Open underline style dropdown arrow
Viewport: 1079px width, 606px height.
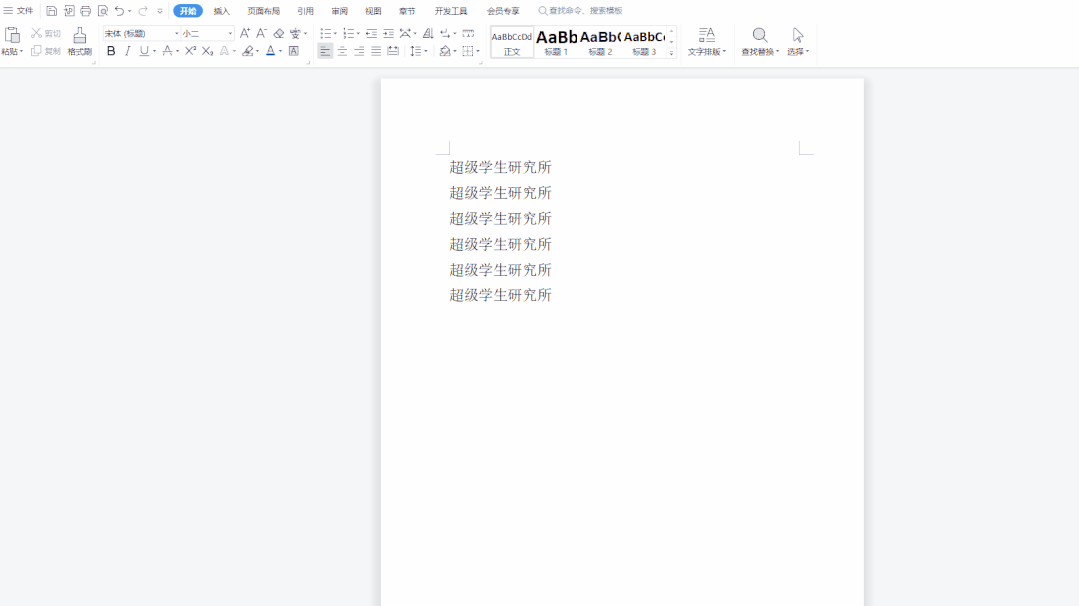coord(154,52)
